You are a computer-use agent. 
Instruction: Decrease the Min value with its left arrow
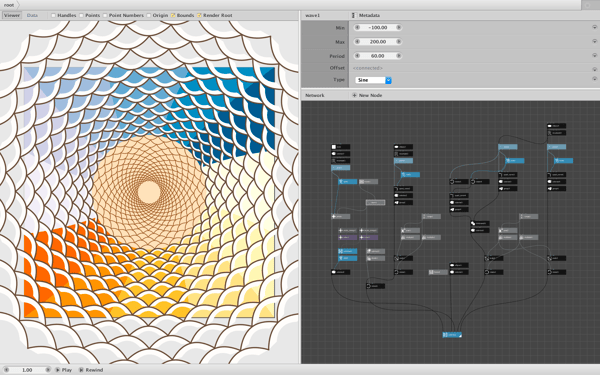click(x=357, y=28)
